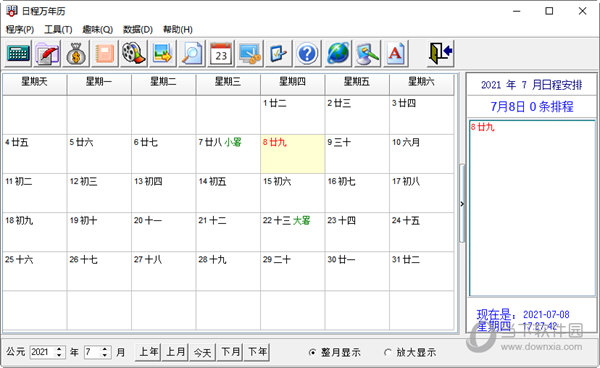Increase the year spinner value
This screenshot has height=368, width=600.
59,349
